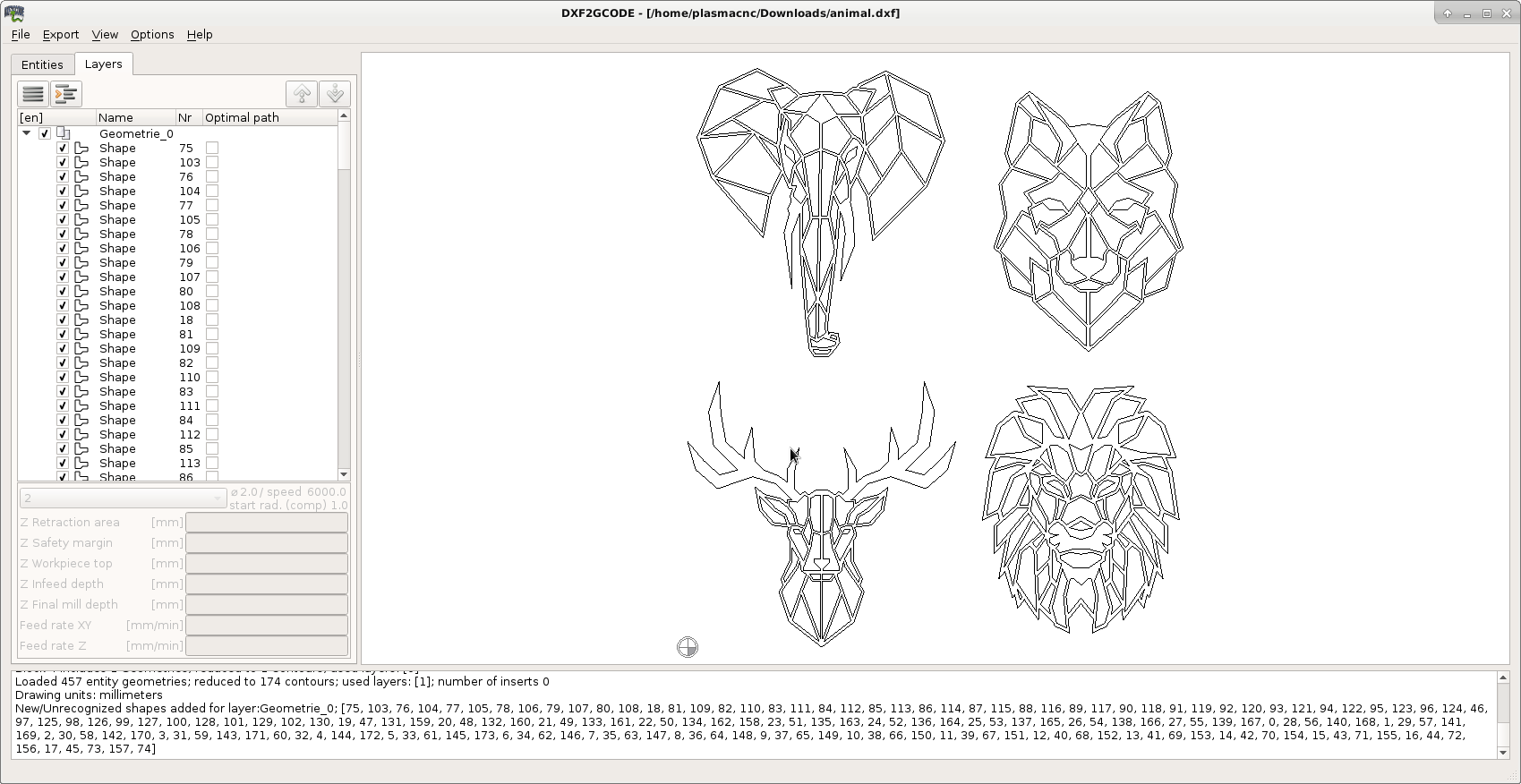The image size is (1521, 784).
Task: Click the Z Infeed depth input field
Action: [267, 584]
